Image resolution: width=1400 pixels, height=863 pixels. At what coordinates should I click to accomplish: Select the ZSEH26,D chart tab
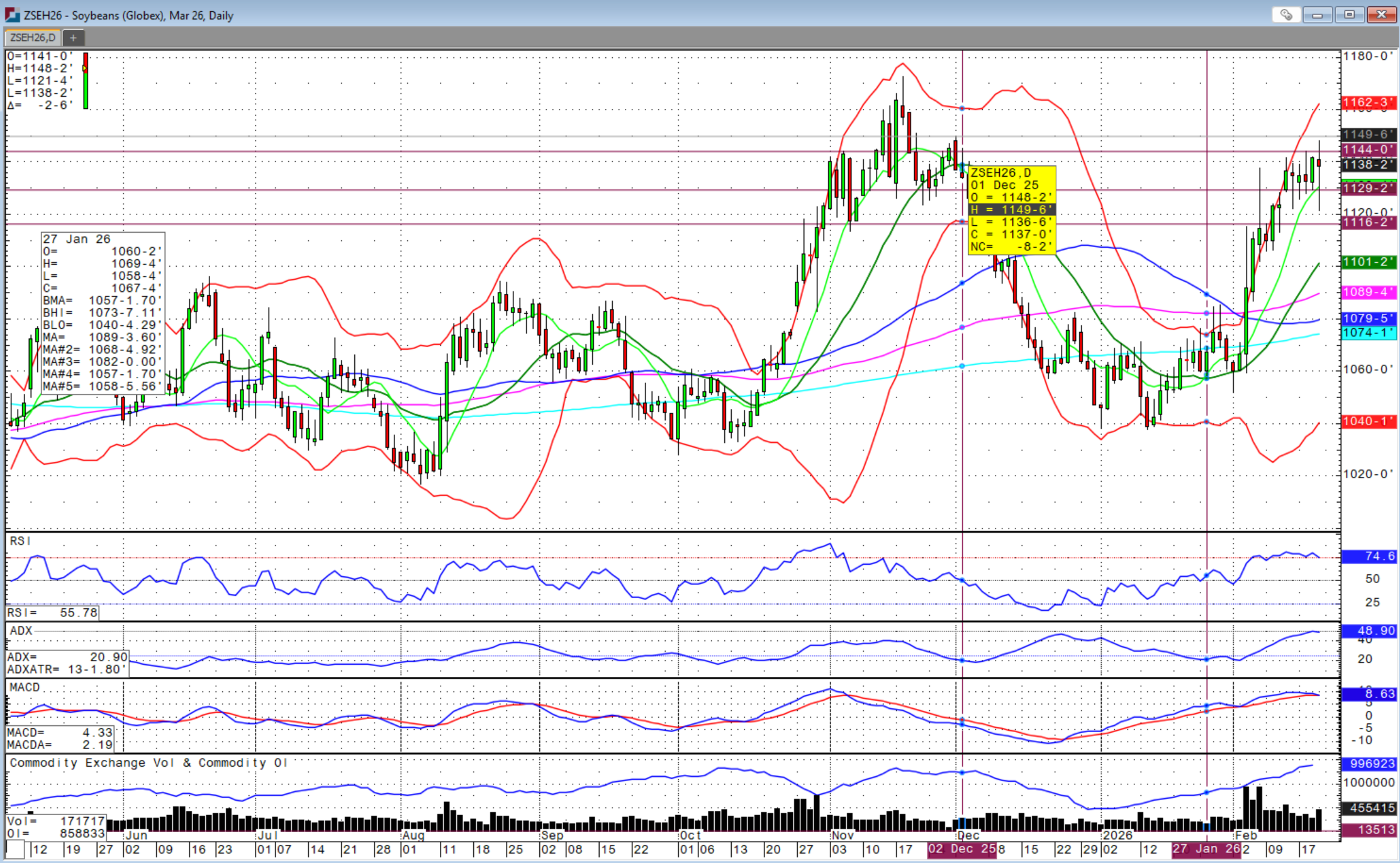coord(33,38)
